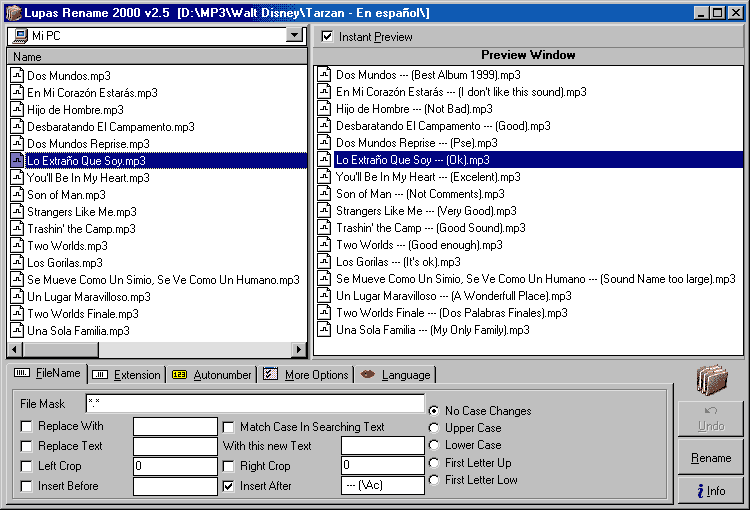The image size is (750, 510).
Task: Click the file icon for Los Gorilas.mp3
Action: click(x=18, y=263)
